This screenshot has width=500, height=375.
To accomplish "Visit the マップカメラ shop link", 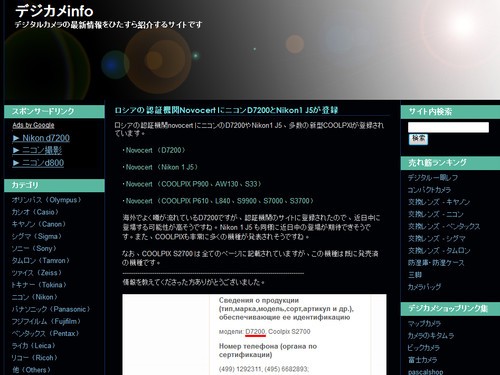I will pyautogui.click(x=424, y=323).
